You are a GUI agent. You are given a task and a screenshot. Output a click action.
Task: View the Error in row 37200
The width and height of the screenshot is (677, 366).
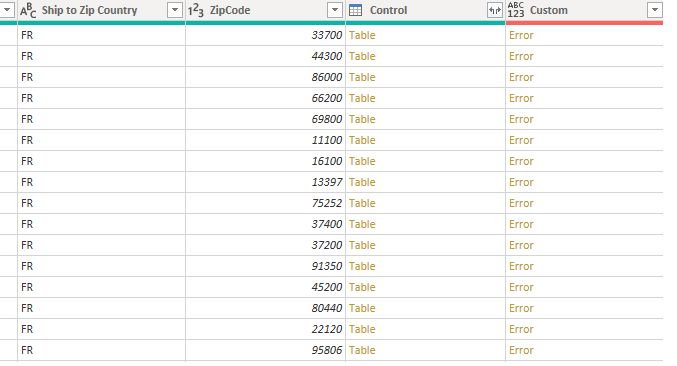click(521, 246)
